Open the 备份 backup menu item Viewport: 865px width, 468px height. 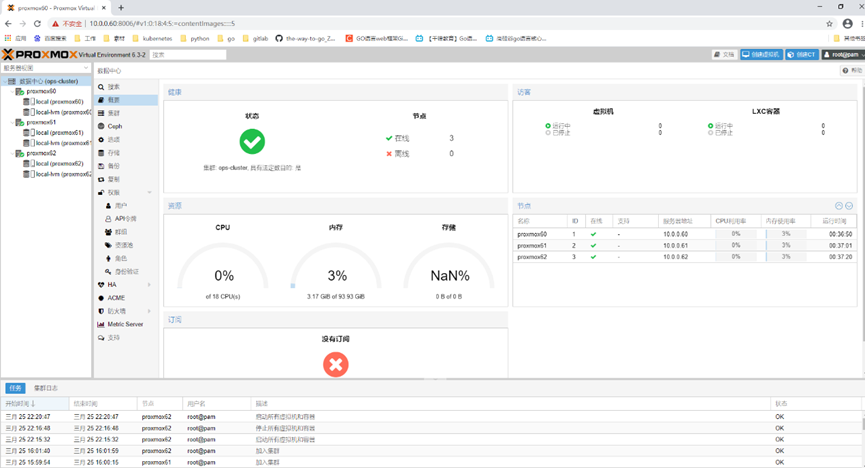[126, 166]
